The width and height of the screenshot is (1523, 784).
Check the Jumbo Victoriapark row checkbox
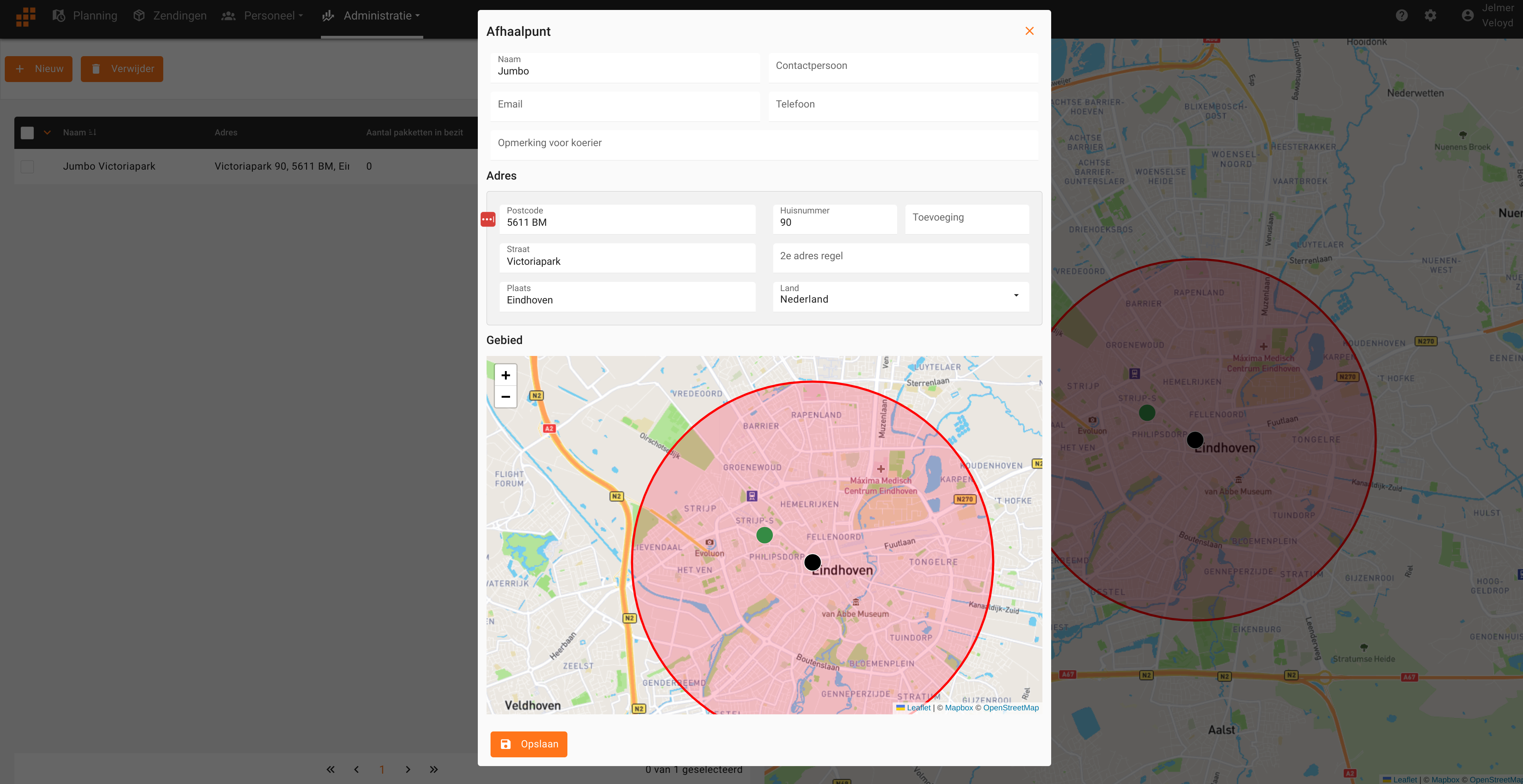tap(27, 167)
